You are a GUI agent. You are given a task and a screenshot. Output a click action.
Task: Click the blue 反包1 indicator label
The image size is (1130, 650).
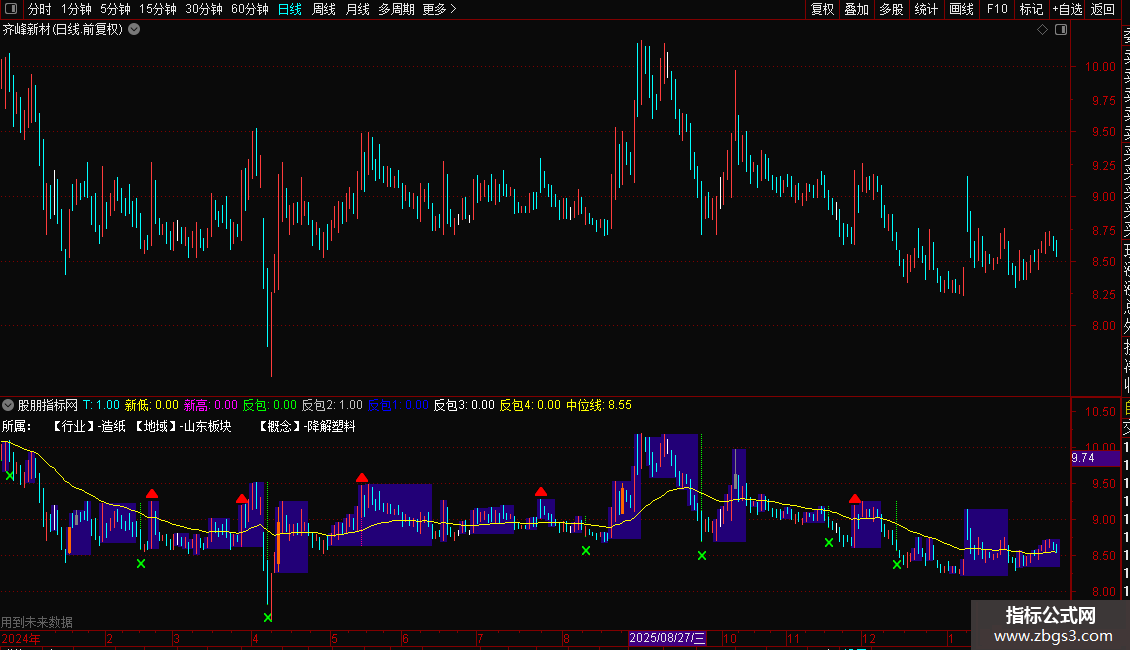[x=398, y=405]
